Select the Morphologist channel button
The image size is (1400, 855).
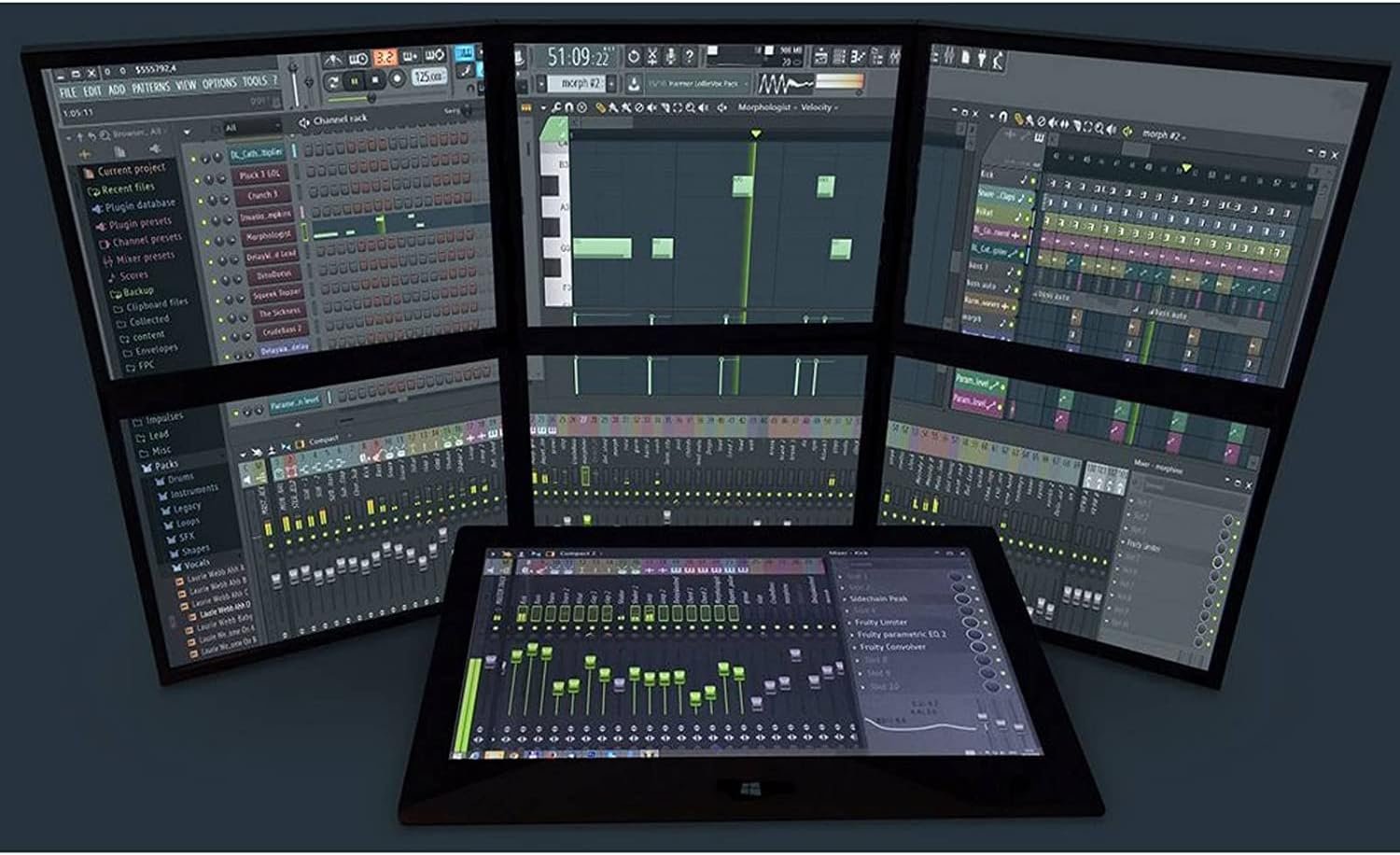[268, 236]
